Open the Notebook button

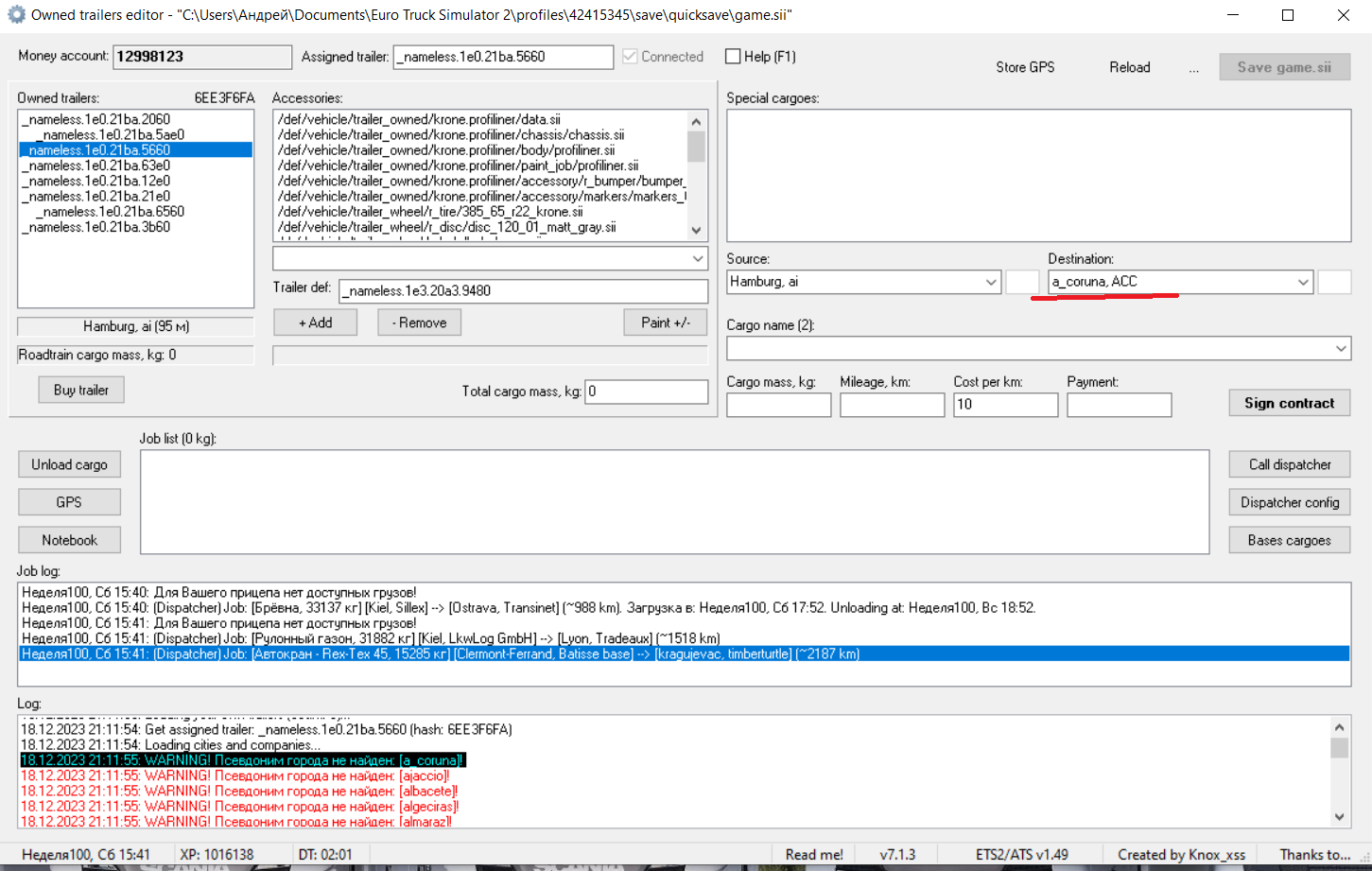(69, 540)
